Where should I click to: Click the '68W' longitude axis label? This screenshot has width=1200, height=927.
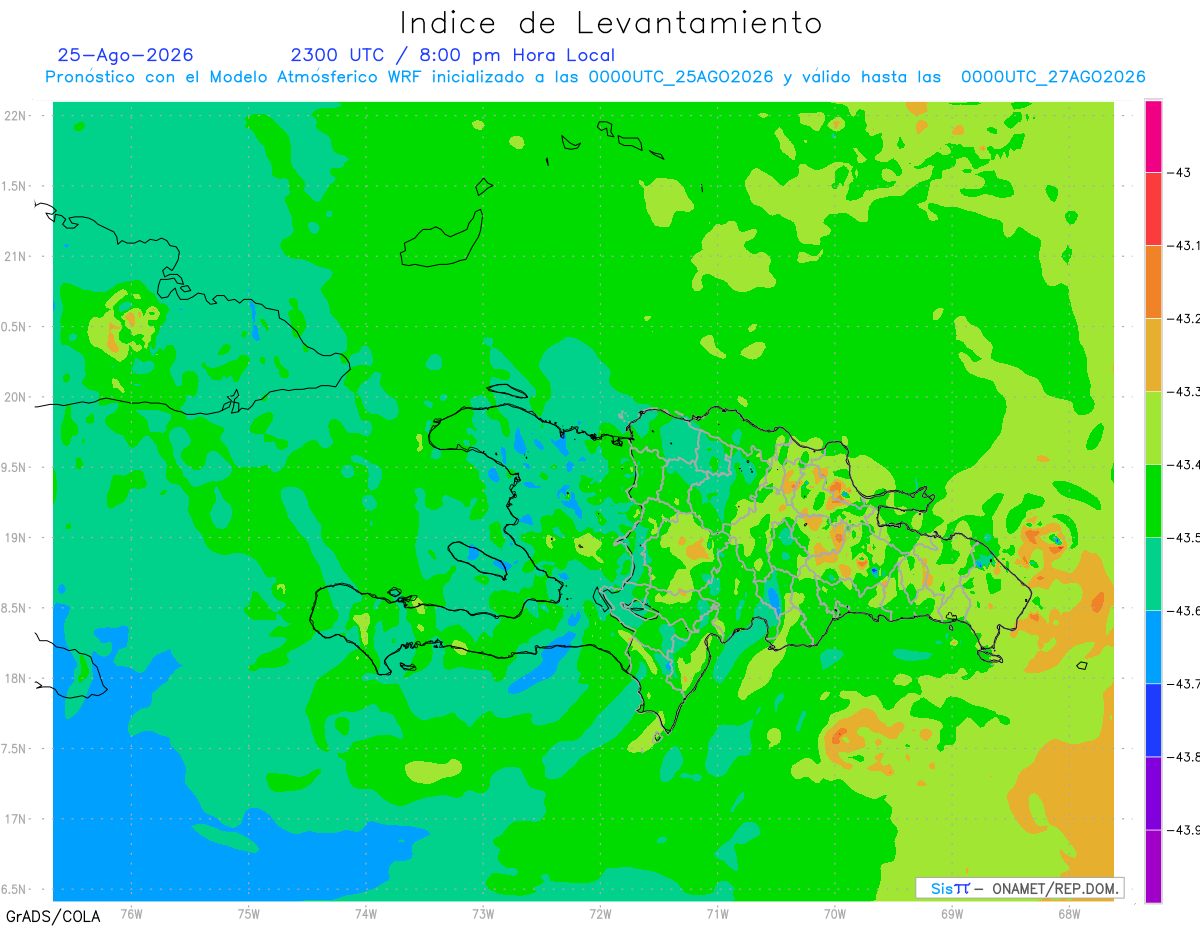1068,914
